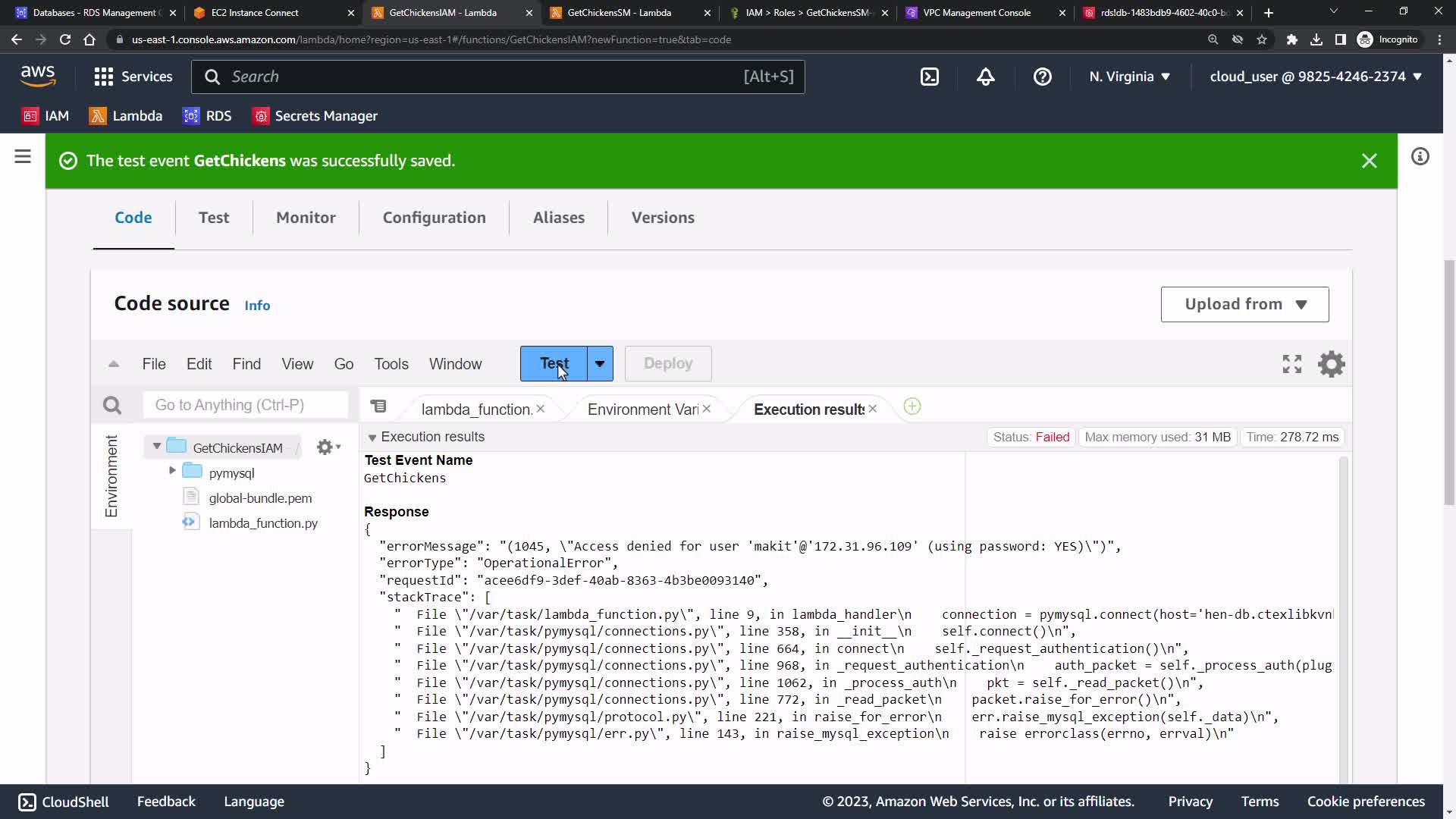This screenshot has width=1456, height=819.
Task: Open lambda_function.py in file tree
Action: 262,523
